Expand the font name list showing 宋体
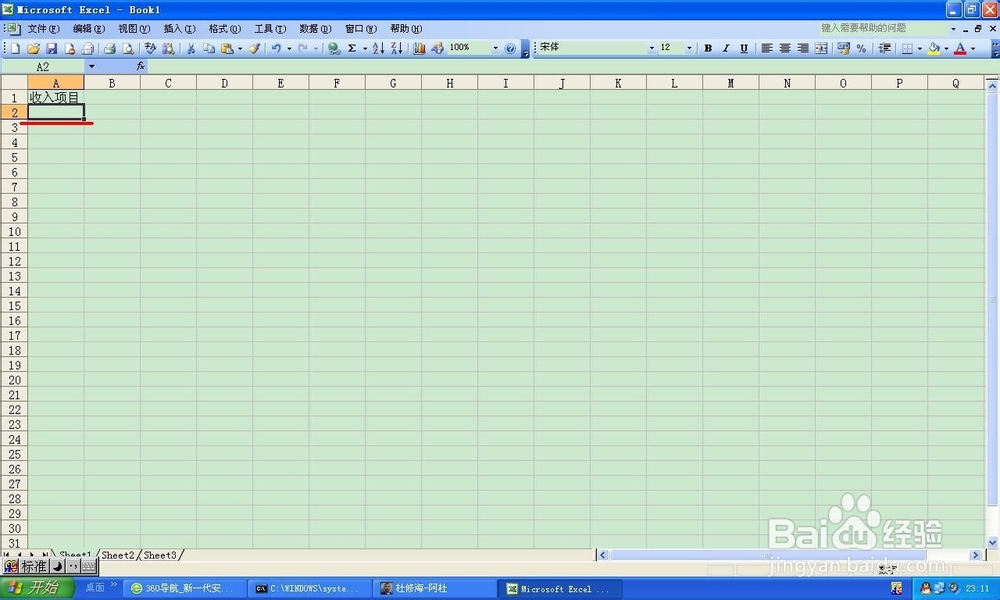The image size is (1000, 600). pyautogui.click(x=651, y=48)
